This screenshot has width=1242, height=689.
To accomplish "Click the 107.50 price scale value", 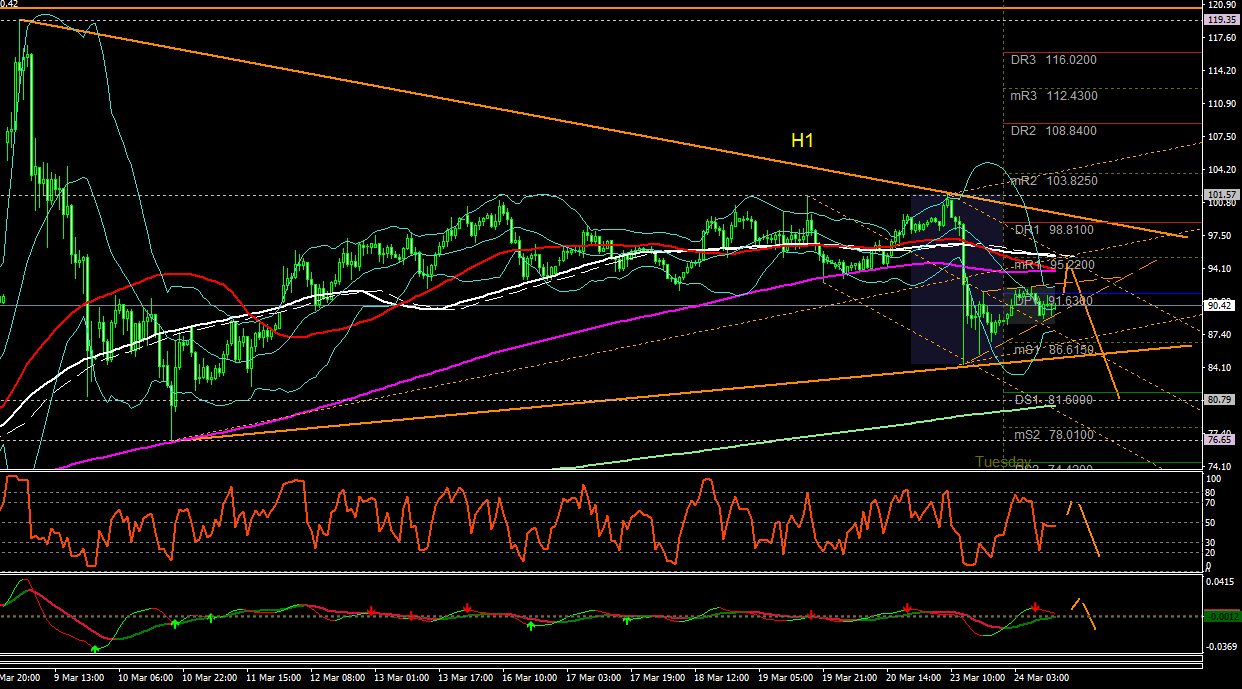I will click(x=1222, y=137).
